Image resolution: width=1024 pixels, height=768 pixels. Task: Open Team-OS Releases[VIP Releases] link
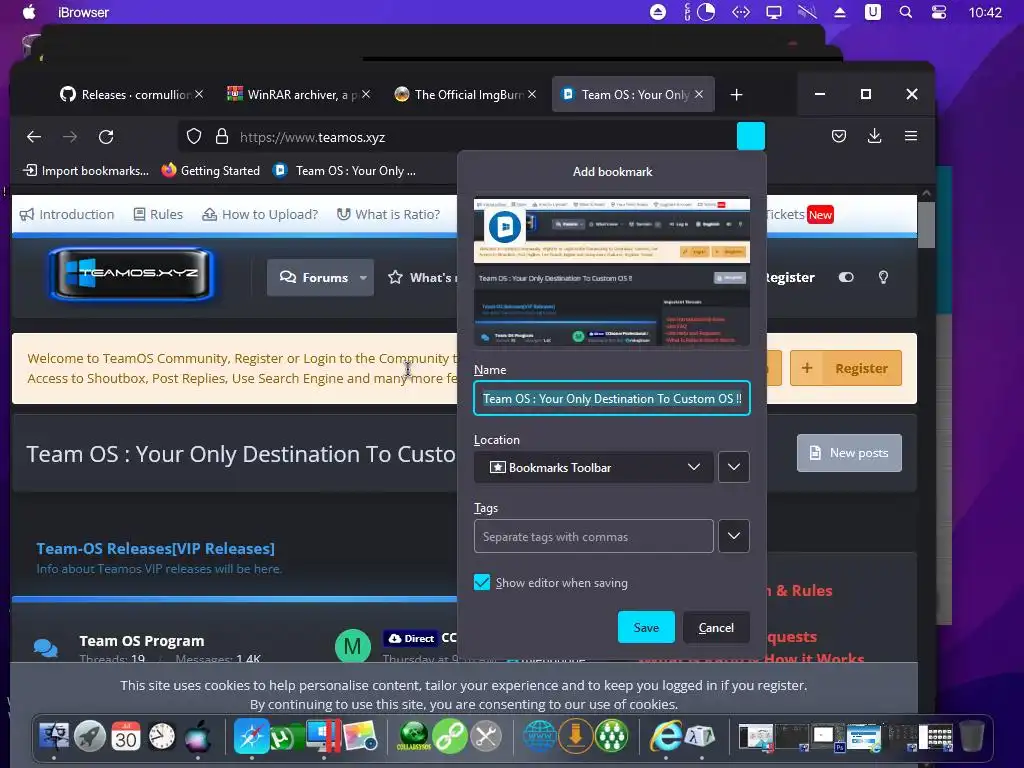(155, 549)
